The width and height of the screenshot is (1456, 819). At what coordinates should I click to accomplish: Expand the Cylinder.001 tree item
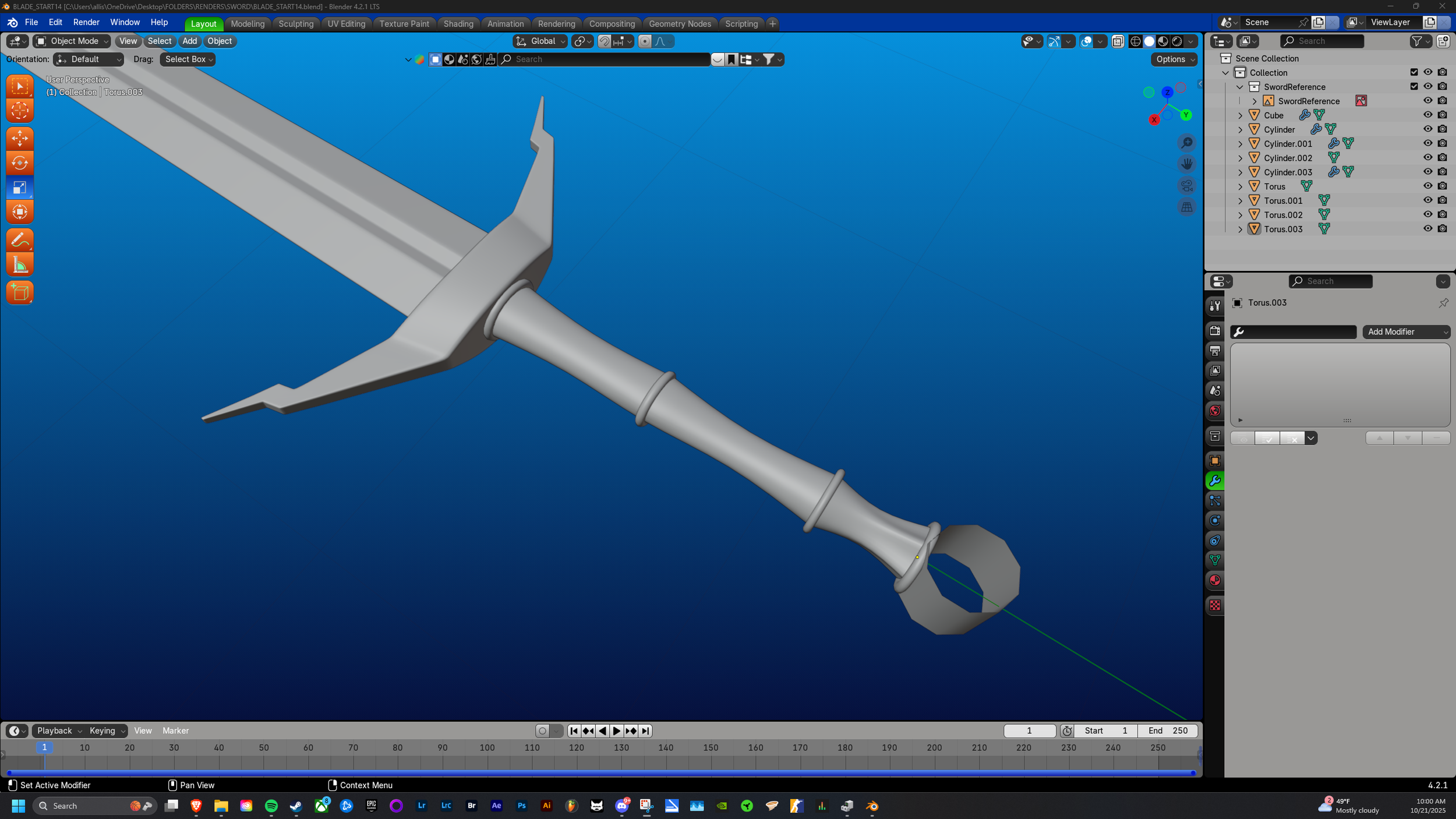click(x=1240, y=144)
